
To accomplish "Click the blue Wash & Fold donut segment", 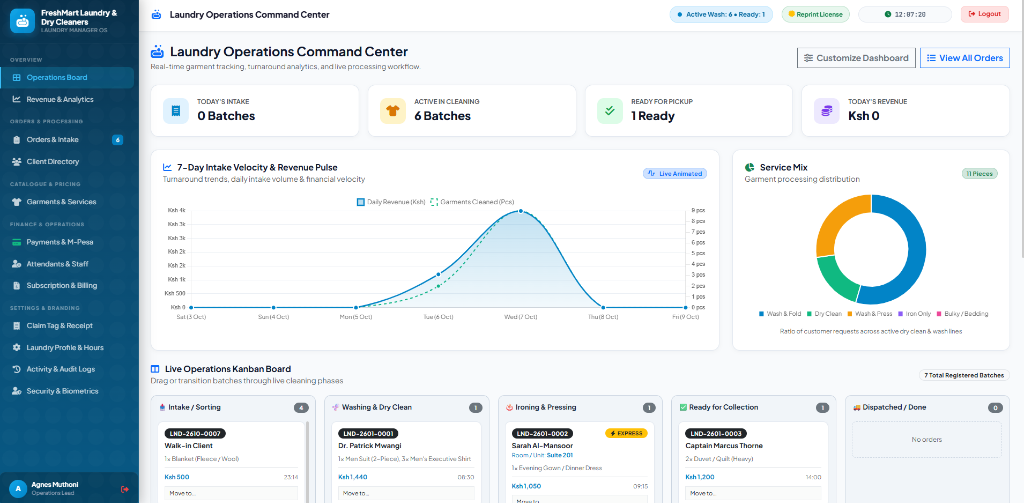I will [916, 252].
